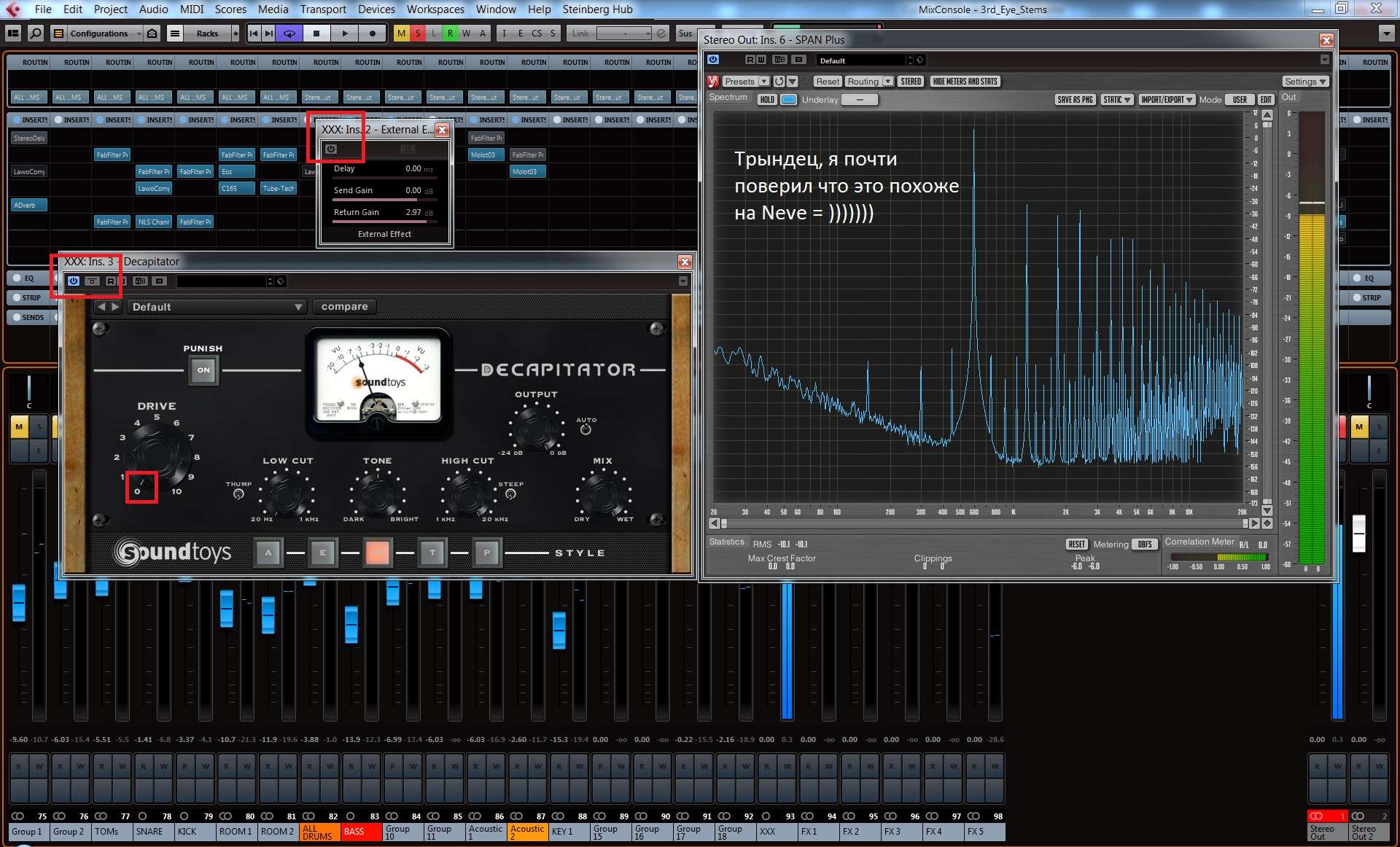Viewport: 1400px width, 847px height.
Task: Toggle the green global Read R button in toolbar
Action: 450,34
